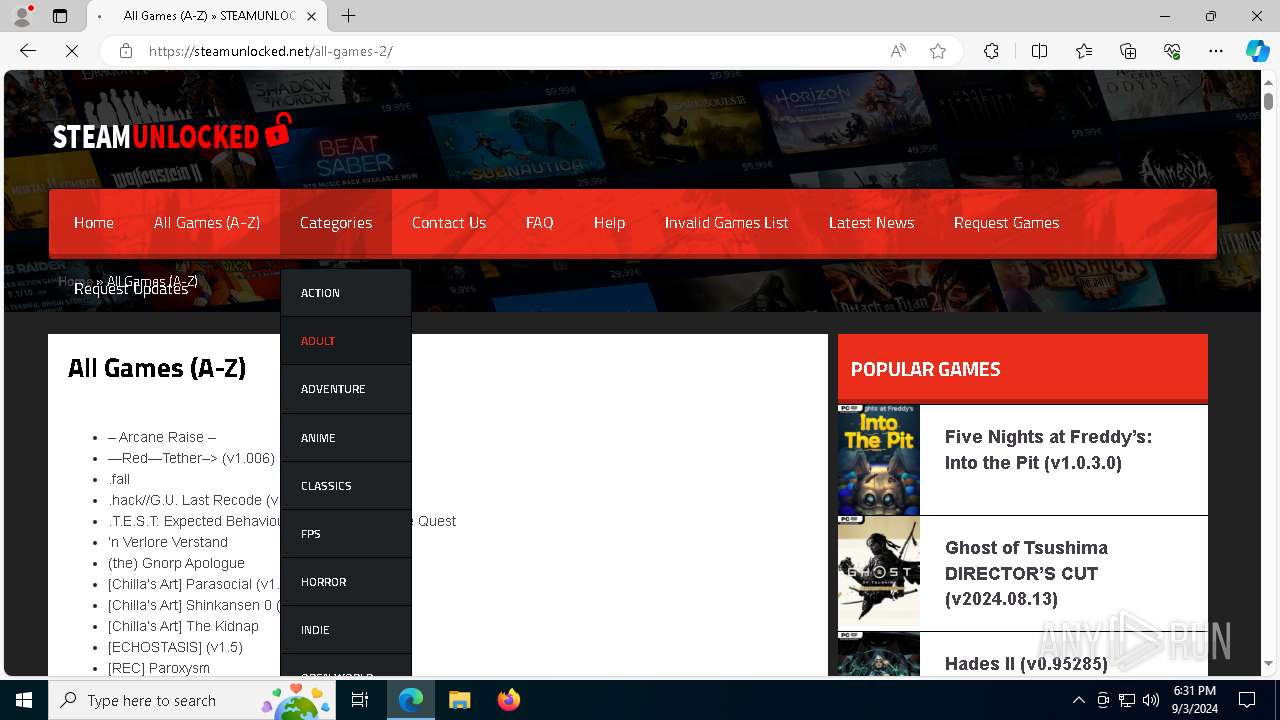Open the .fall game link
The height and width of the screenshot is (720, 1280).
tap(119, 479)
